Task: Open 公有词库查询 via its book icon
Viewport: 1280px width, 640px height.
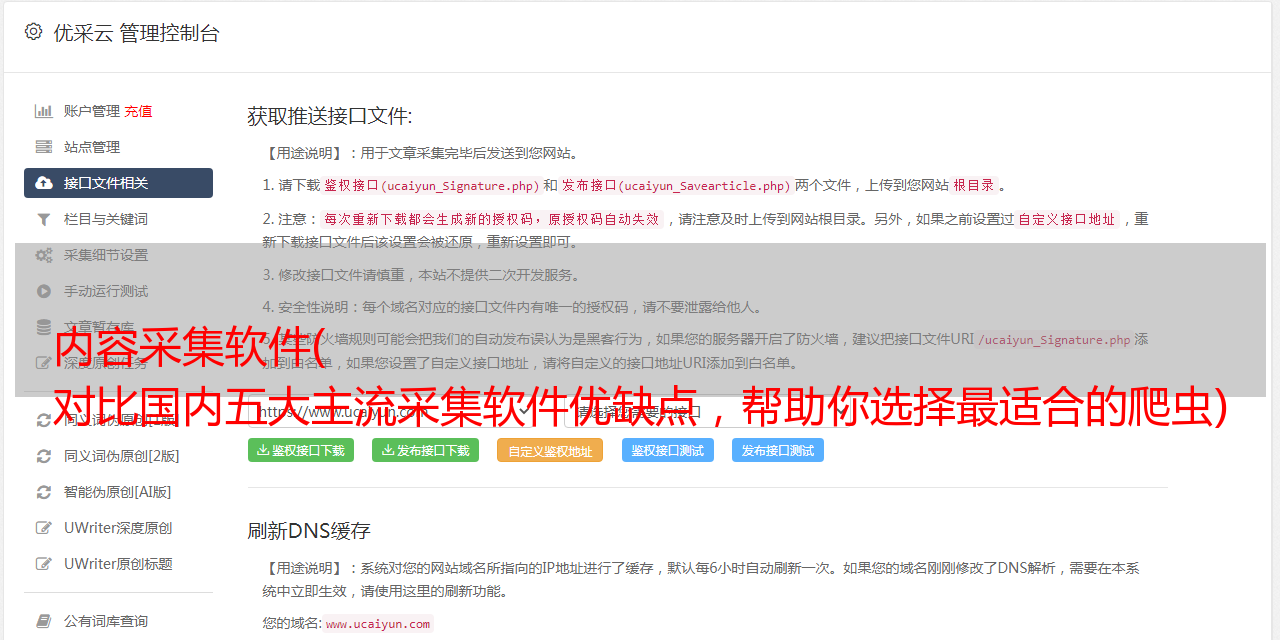Action: pos(44,621)
